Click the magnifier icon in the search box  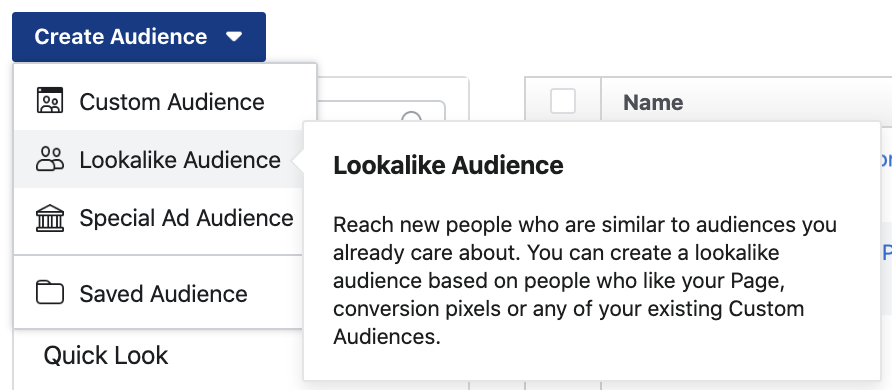click(411, 118)
